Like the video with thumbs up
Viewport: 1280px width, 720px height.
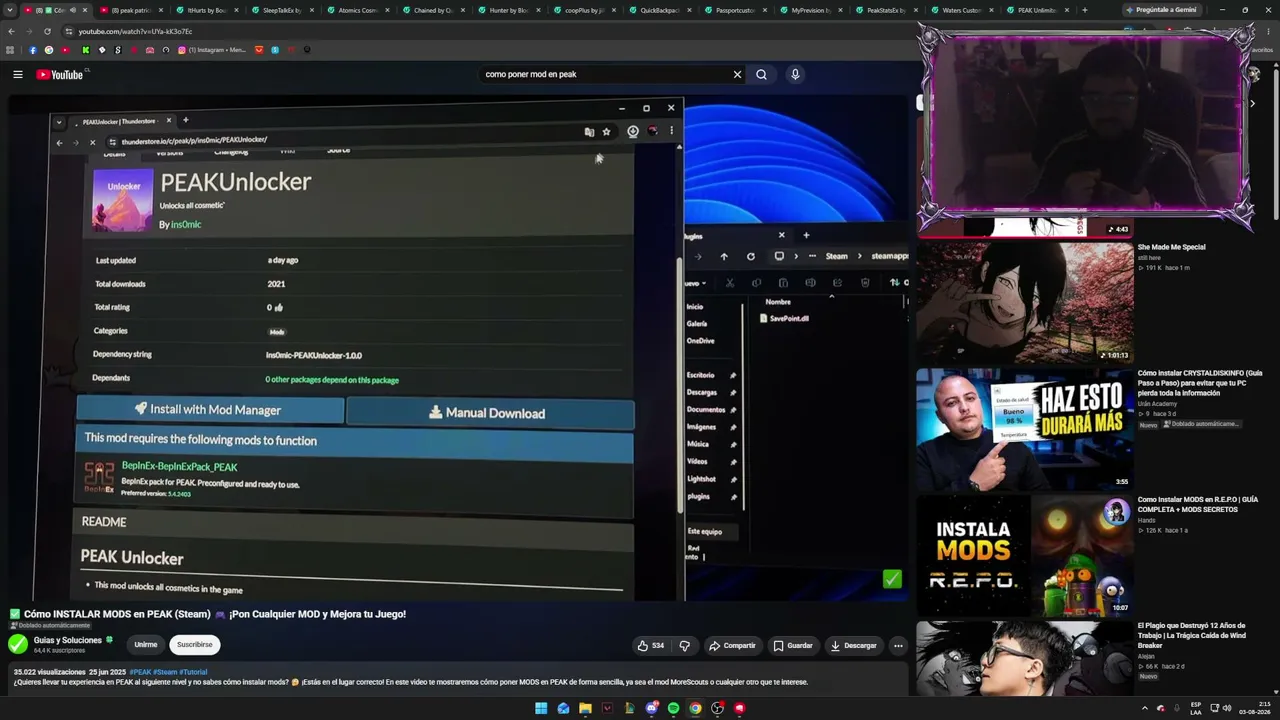(x=650, y=645)
